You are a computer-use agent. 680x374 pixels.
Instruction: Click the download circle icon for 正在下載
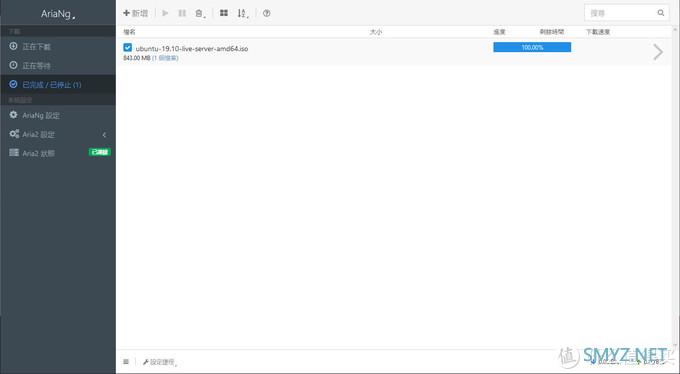click(13, 46)
